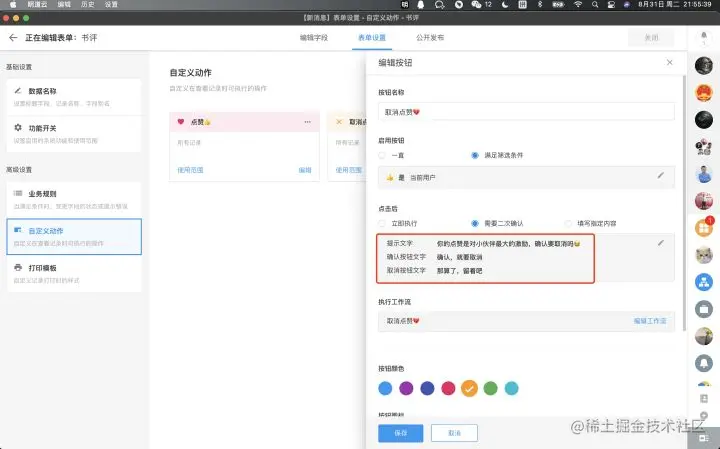Click 使用范围 link on the 点赞 card

(x=190, y=170)
